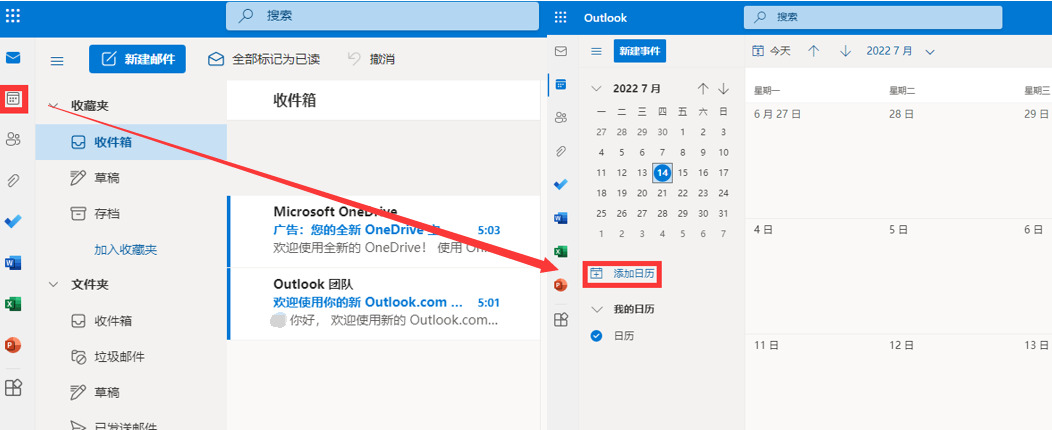Launch Word from the mail view sidebar

coord(13,263)
